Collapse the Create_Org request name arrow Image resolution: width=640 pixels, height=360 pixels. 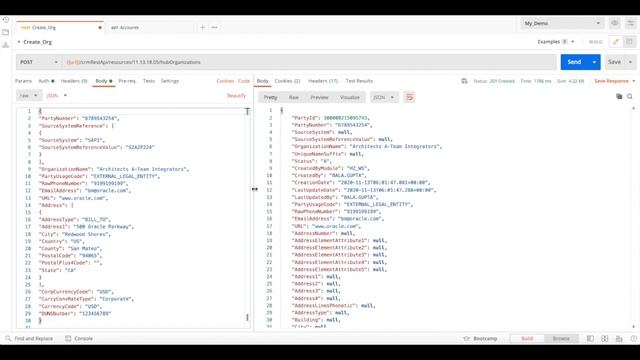[19, 42]
